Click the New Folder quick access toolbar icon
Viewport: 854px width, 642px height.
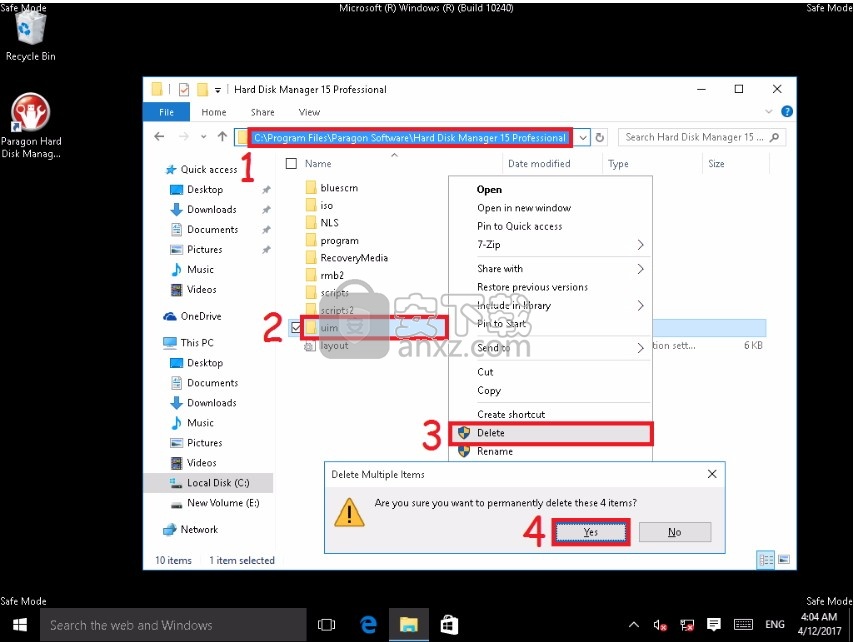(x=202, y=89)
